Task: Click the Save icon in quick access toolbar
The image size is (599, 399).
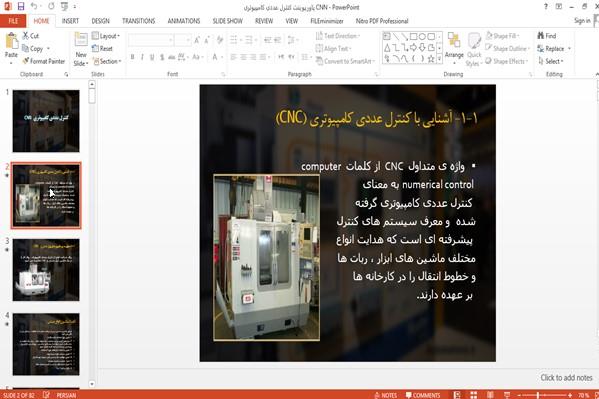Action: pos(21,6)
